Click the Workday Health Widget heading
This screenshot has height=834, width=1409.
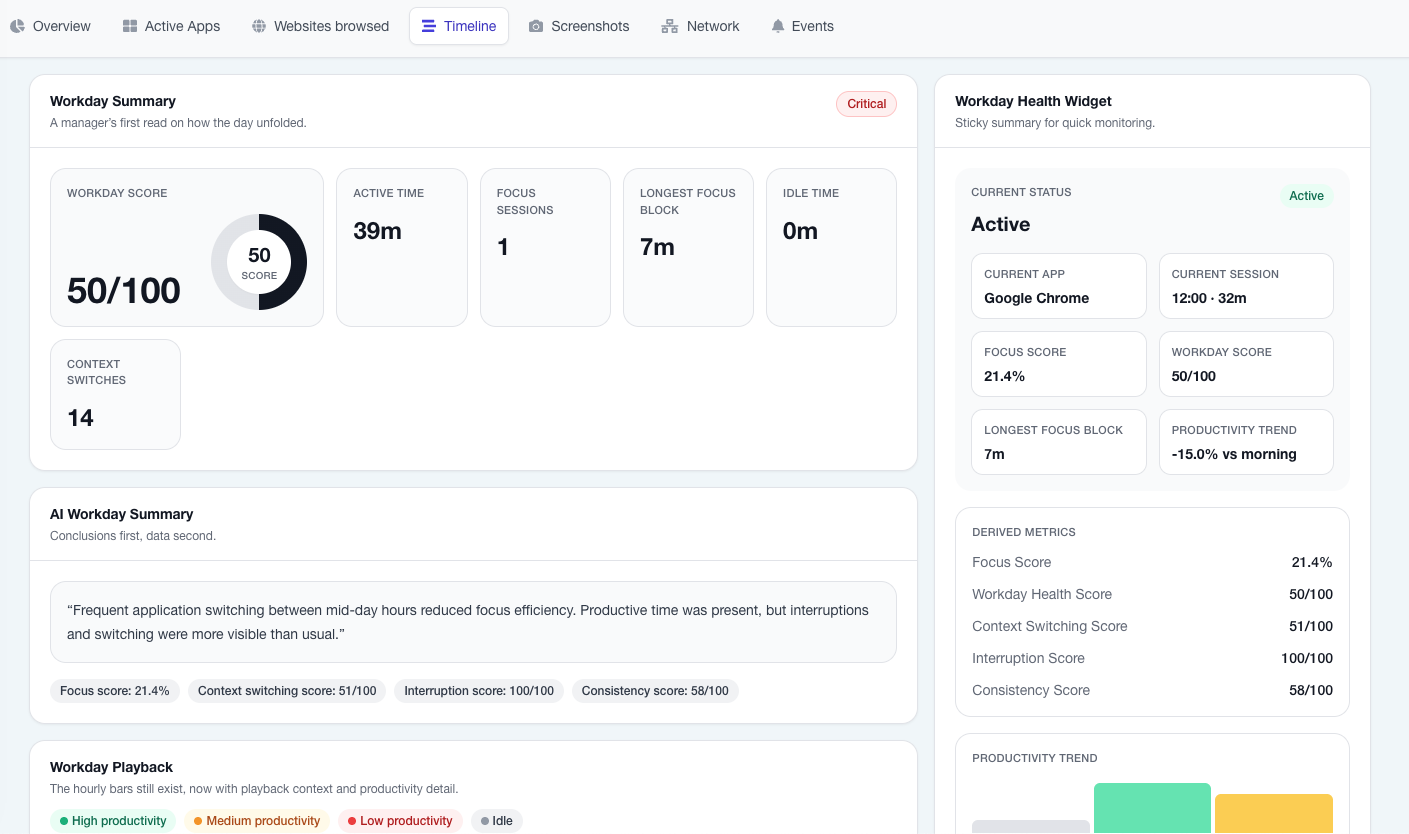(1033, 101)
